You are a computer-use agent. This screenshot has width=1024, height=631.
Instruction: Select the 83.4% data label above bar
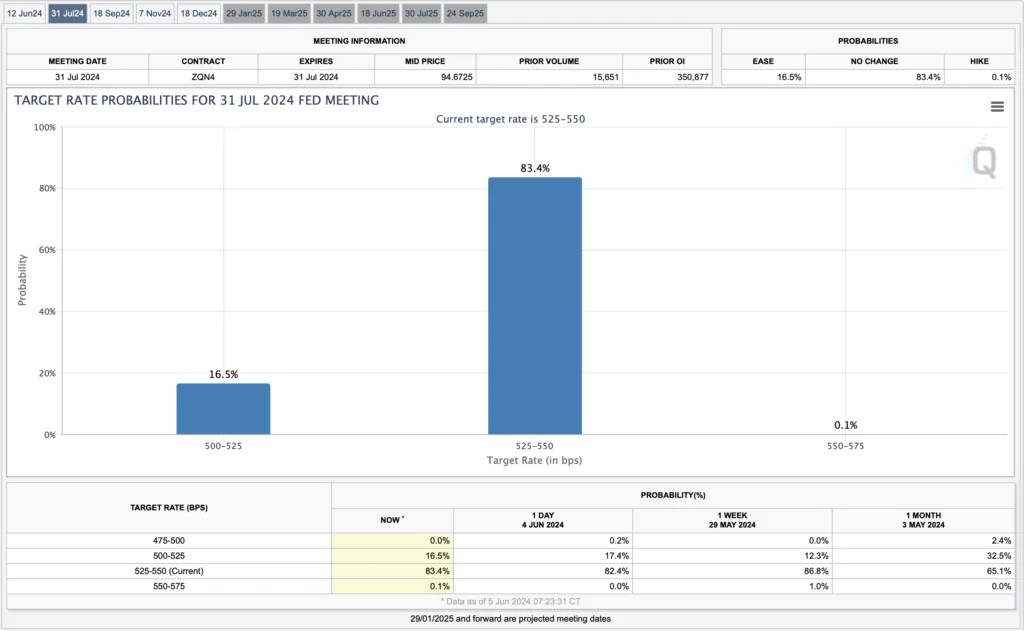click(x=535, y=168)
